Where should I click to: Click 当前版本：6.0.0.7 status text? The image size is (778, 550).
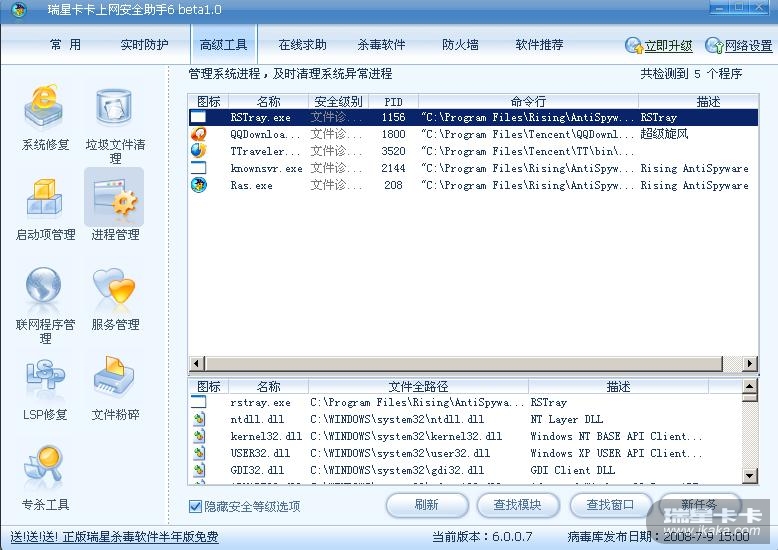coord(482,537)
